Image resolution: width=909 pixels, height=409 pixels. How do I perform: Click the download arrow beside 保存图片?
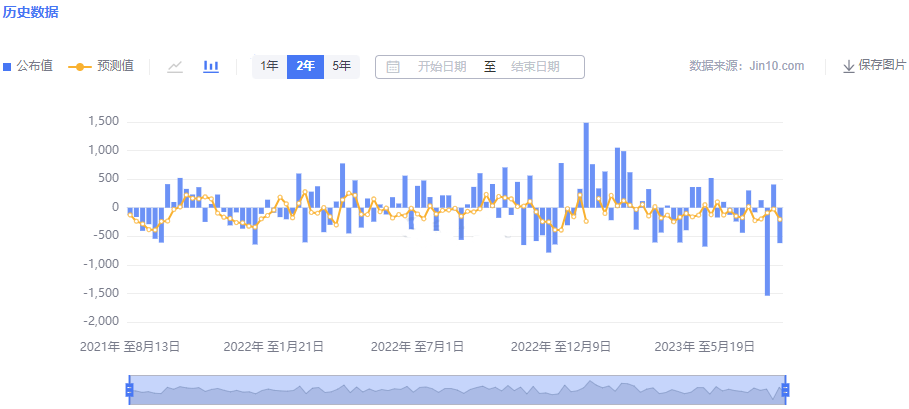848,66
